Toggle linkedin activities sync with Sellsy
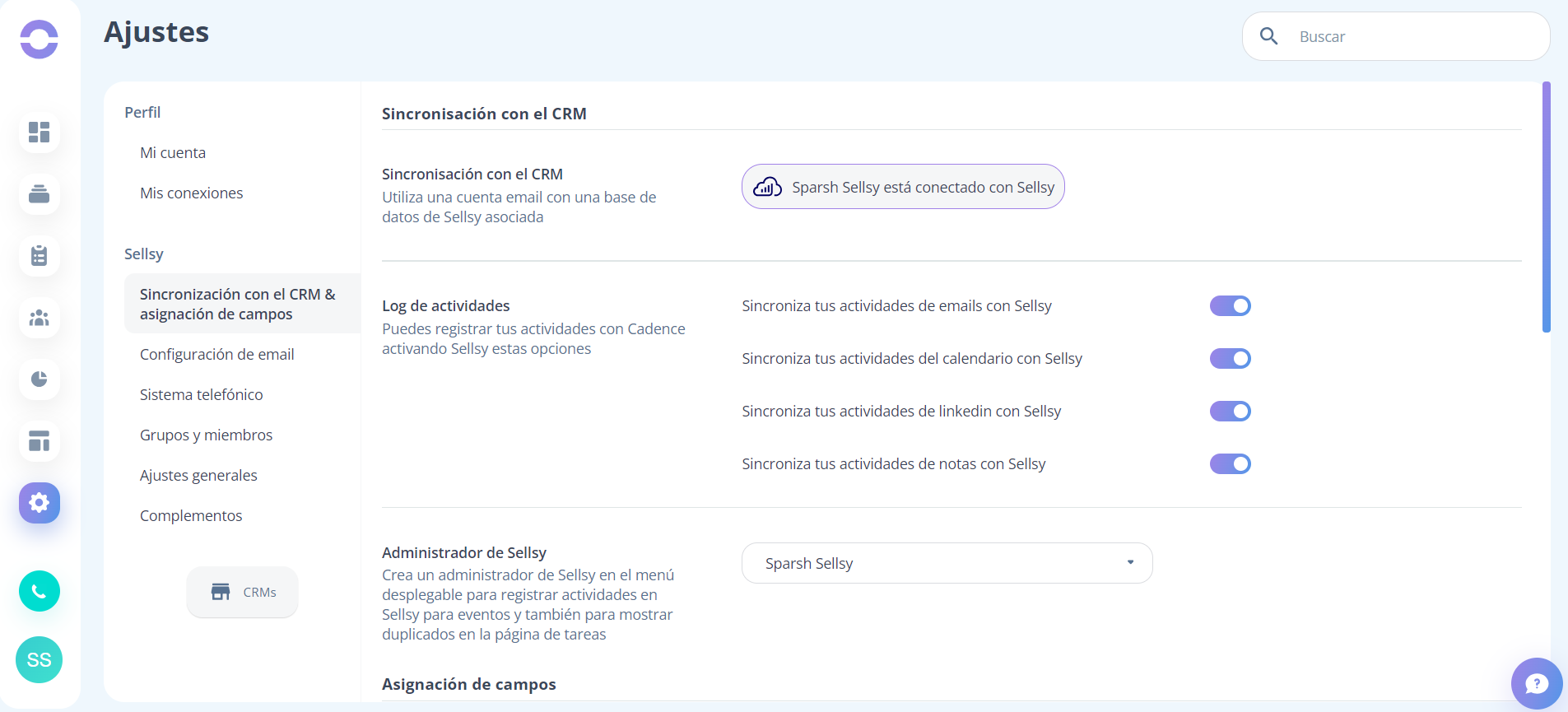1568x712 pixels. point(1230,412)
